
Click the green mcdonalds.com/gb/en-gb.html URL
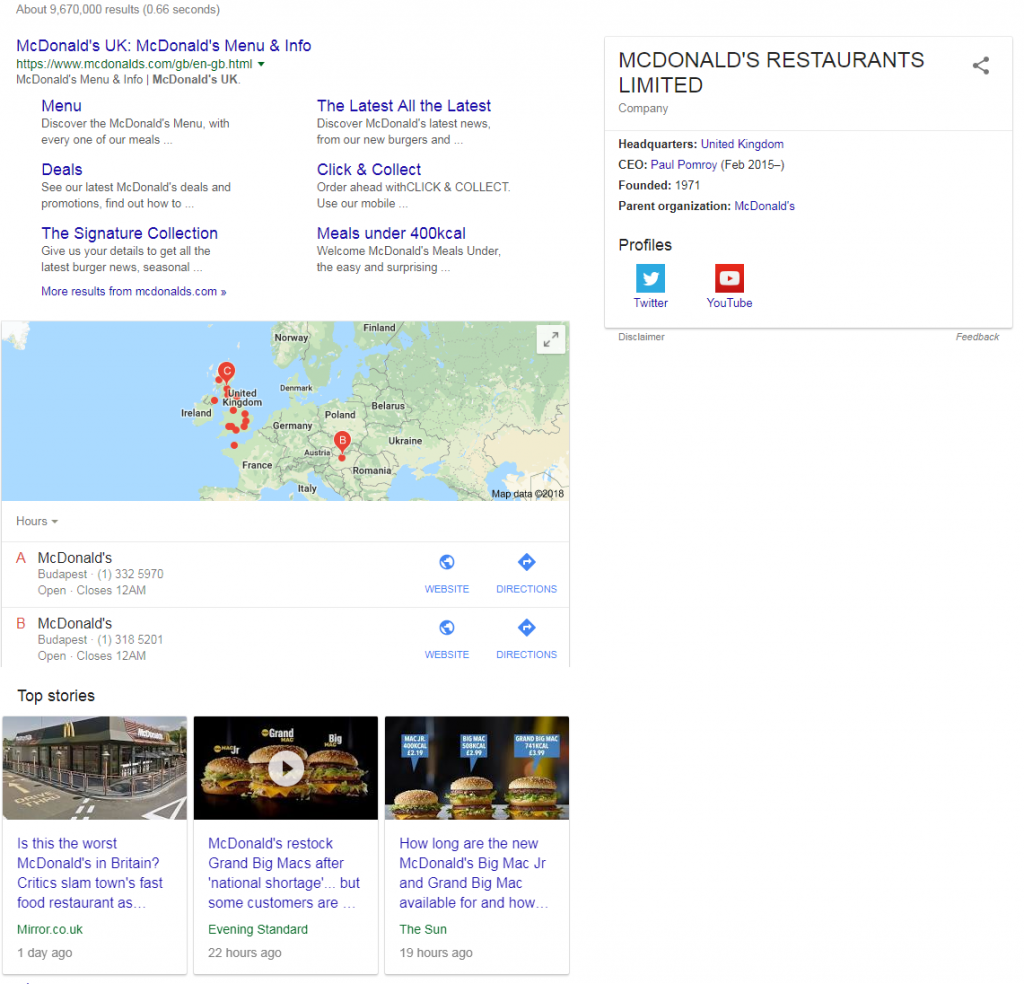point(135,64)
